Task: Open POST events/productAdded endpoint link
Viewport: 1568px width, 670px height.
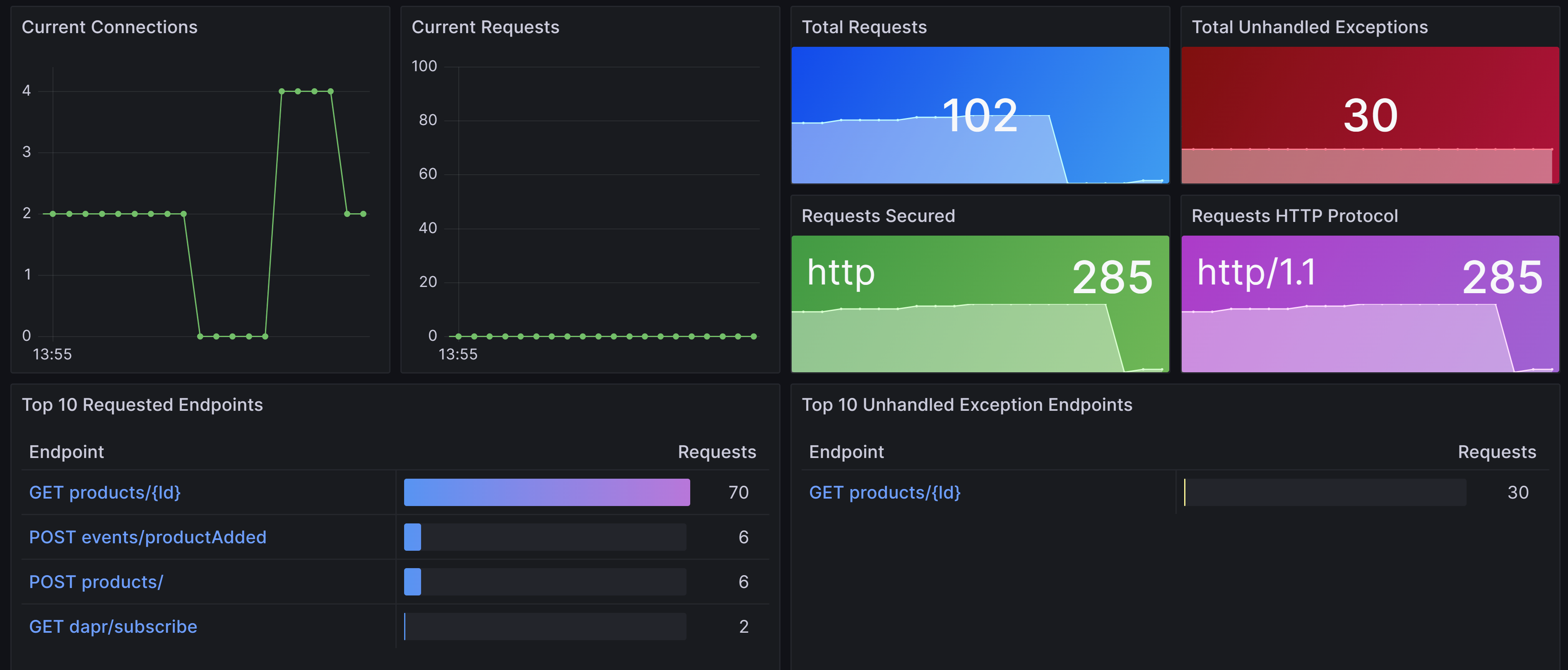Action: (x=147, y=537)
